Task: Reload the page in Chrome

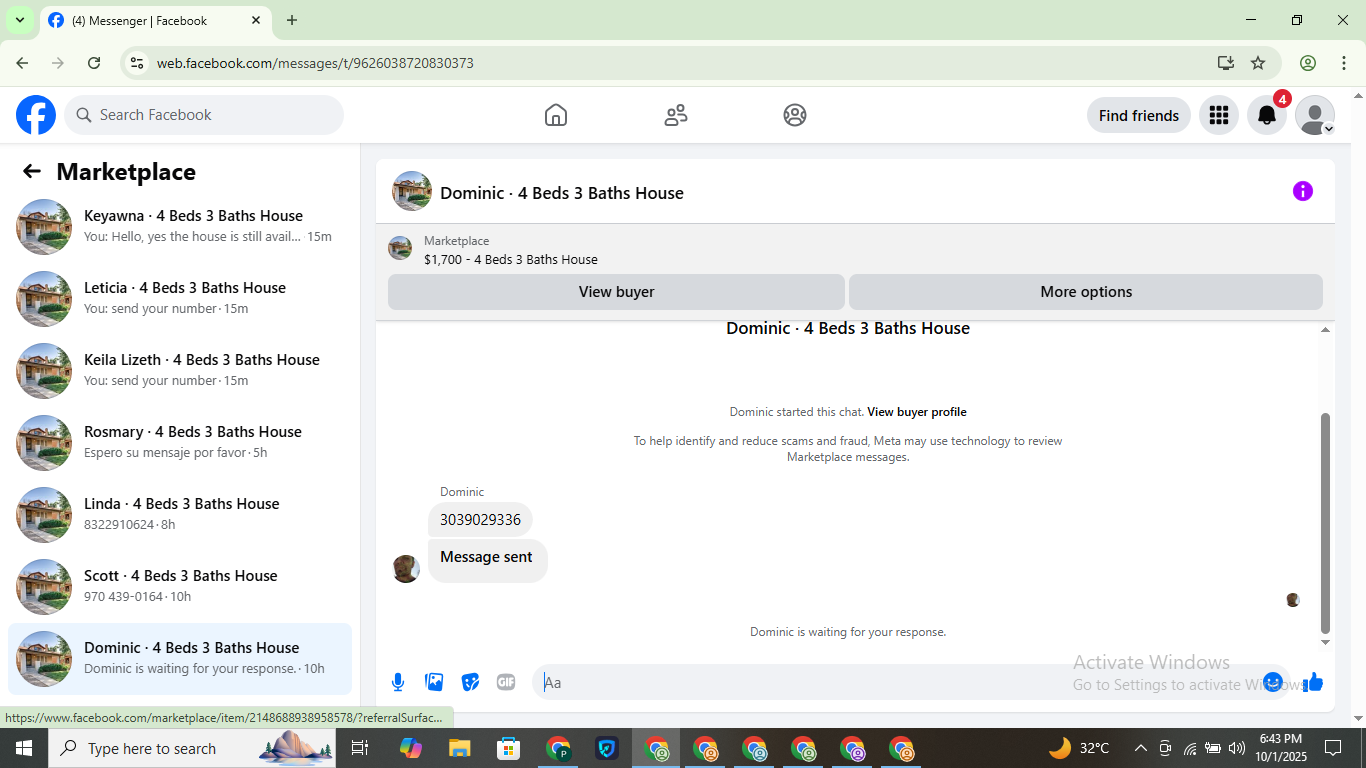Action: (x=94, y=63)
